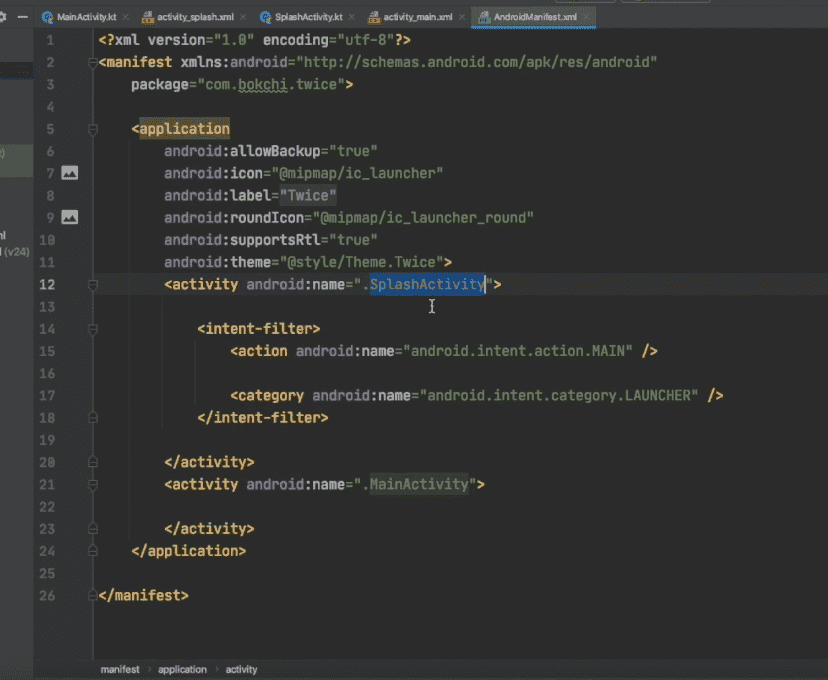Close the SplashActivity.kt tab
This screenshot has height=680, width=828.
tap(352, 18)
